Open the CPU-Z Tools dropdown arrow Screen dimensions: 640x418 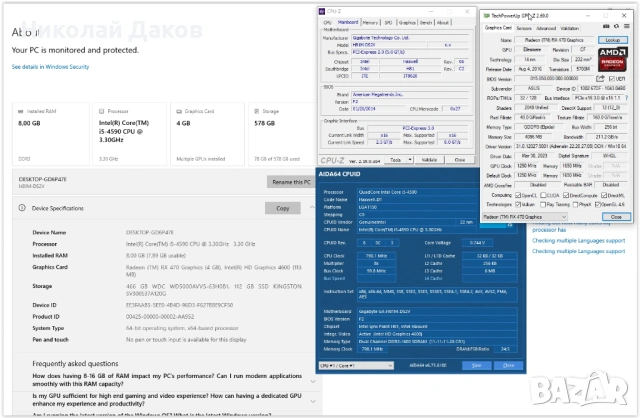click(x=410, y=160)
